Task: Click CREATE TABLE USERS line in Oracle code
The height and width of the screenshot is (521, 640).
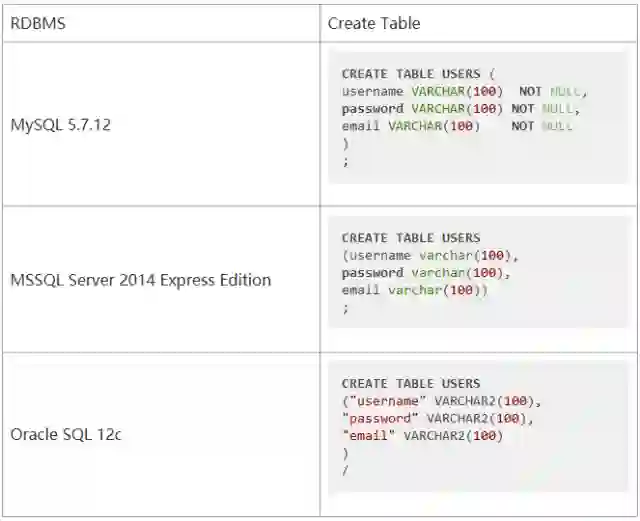Action: 411,383
